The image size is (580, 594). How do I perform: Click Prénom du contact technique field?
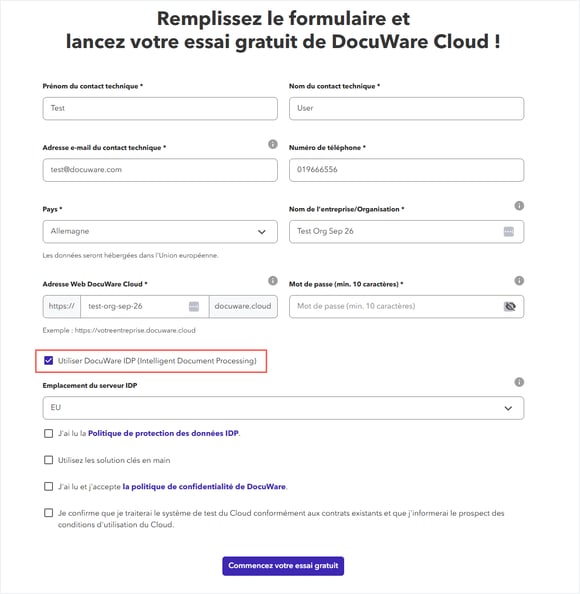pos(160,109)
